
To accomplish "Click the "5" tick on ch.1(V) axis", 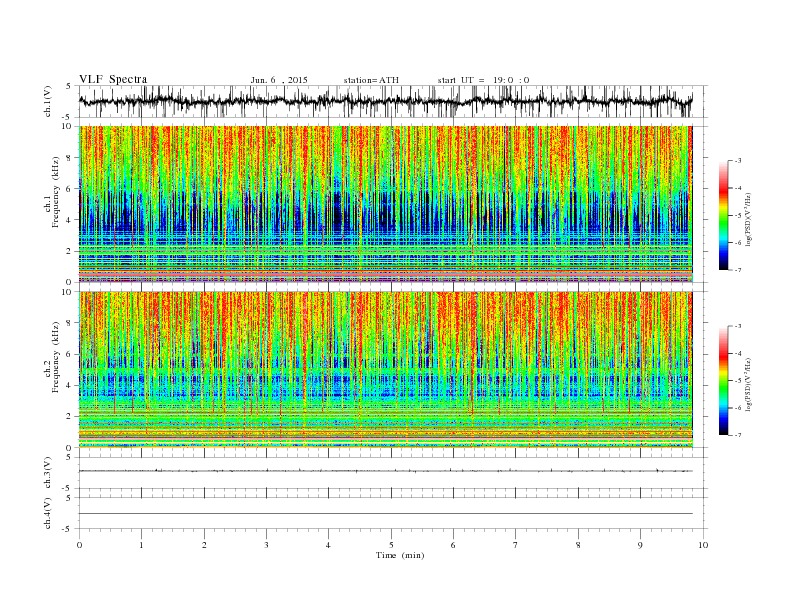I will [x=69, y=86].
